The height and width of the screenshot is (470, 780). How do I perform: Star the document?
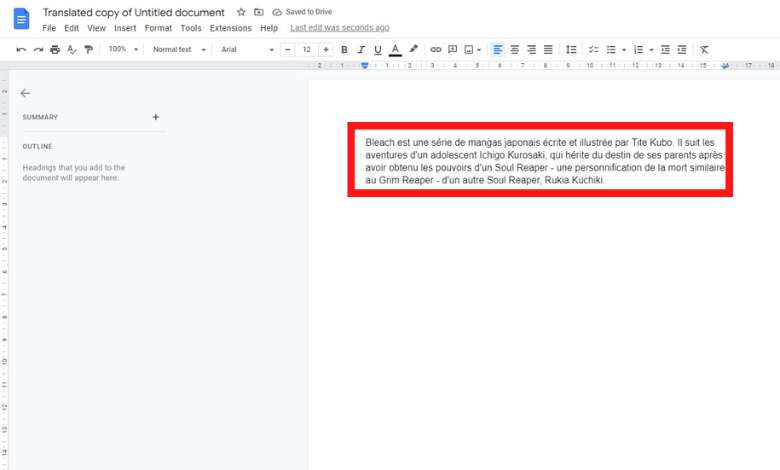[x=241, y=12]
